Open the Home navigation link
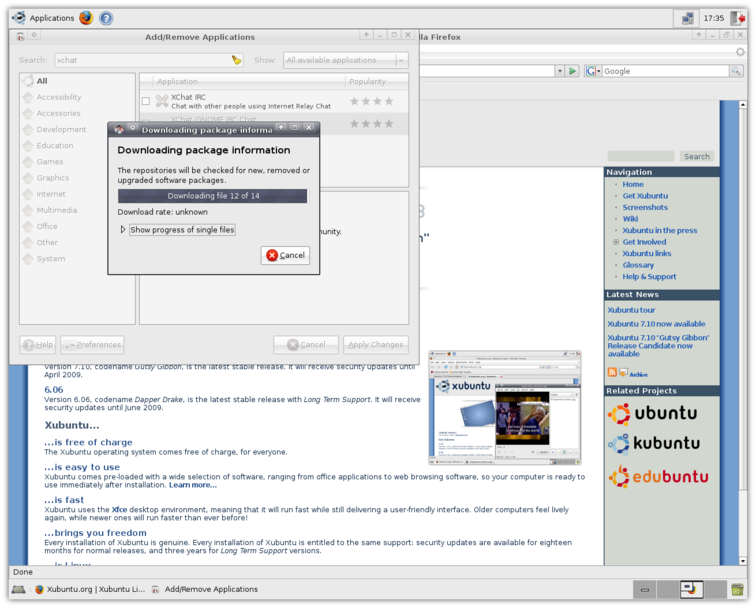 [x=633, y=184]
